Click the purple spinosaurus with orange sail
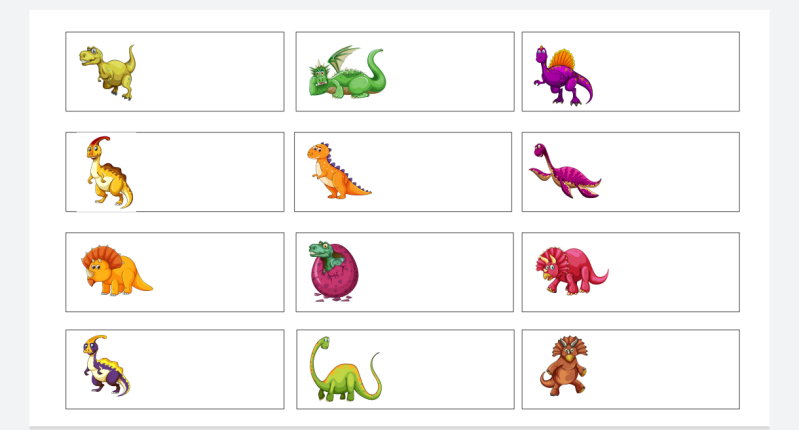 [563, 75]
